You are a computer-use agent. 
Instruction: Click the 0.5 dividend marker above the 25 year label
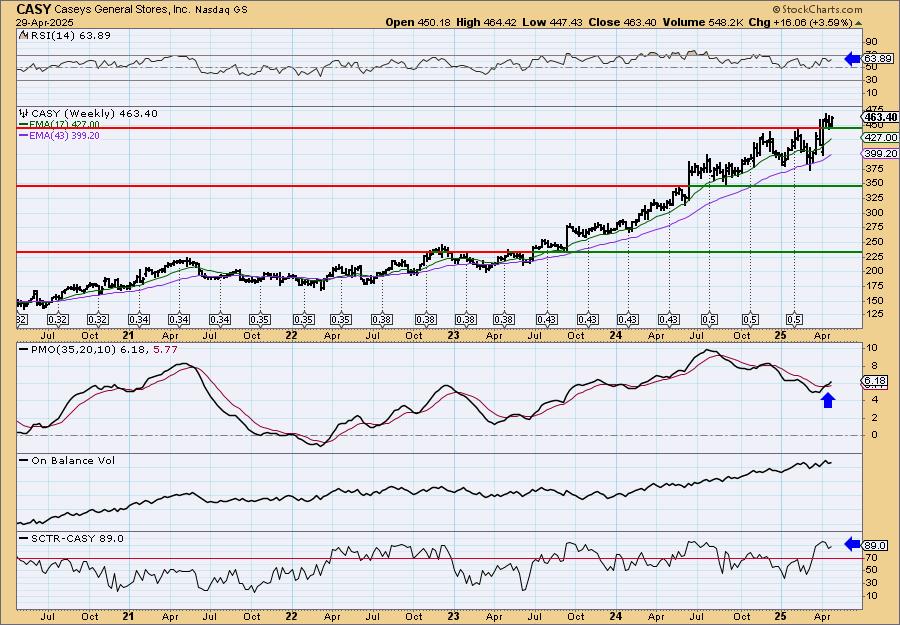click(794, 319)
